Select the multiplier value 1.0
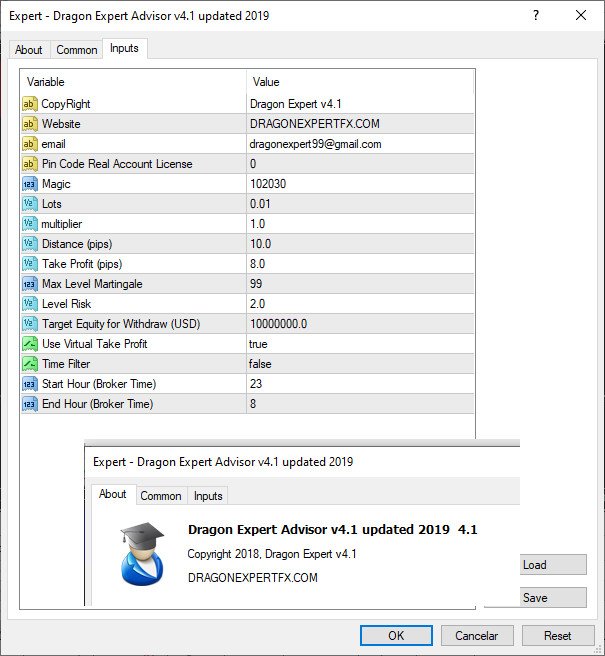Screen dimensions: 605x656 (x=361, y=224)
